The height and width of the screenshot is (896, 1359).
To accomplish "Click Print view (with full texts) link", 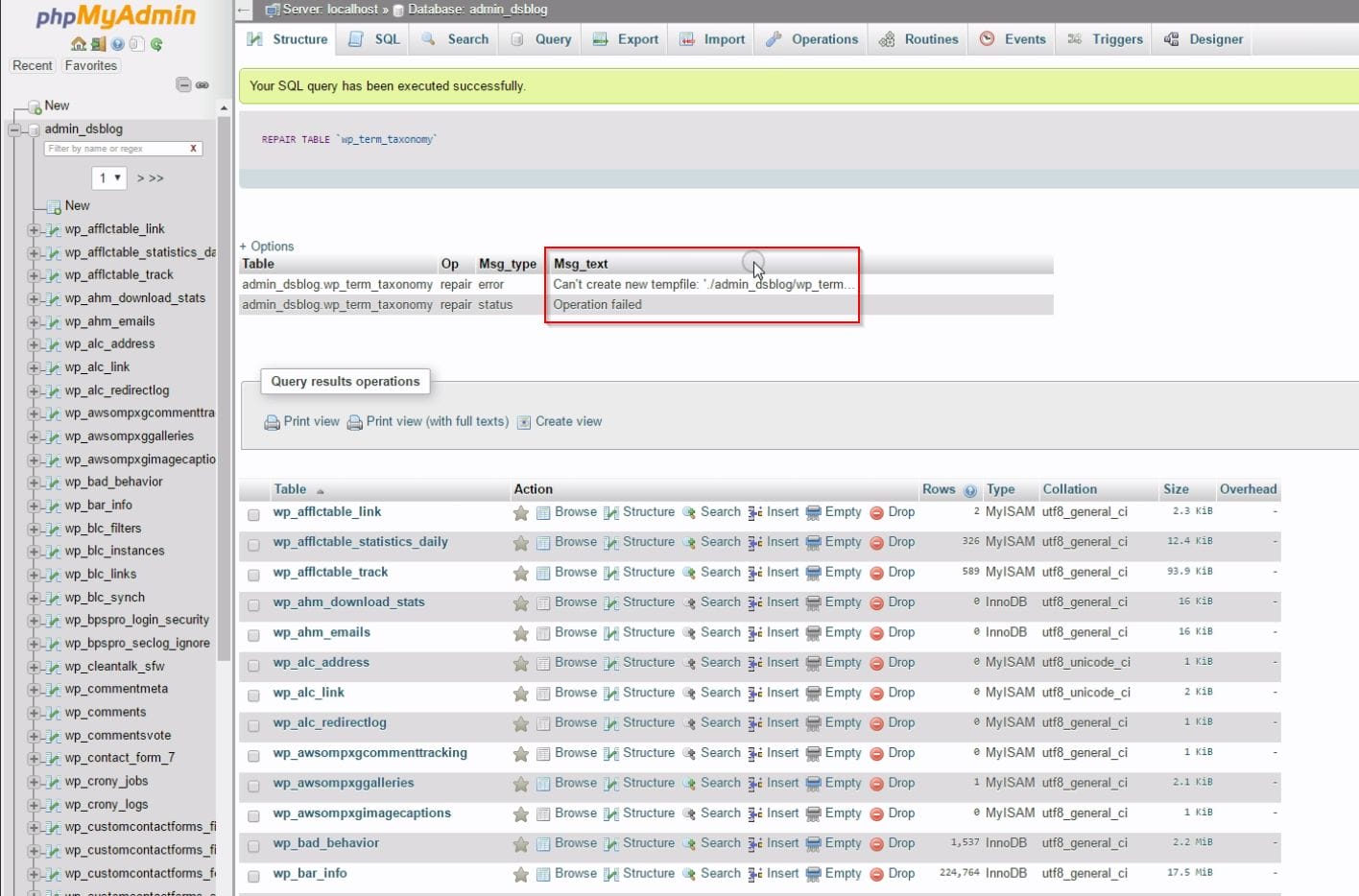I will (x=438, y=421).
